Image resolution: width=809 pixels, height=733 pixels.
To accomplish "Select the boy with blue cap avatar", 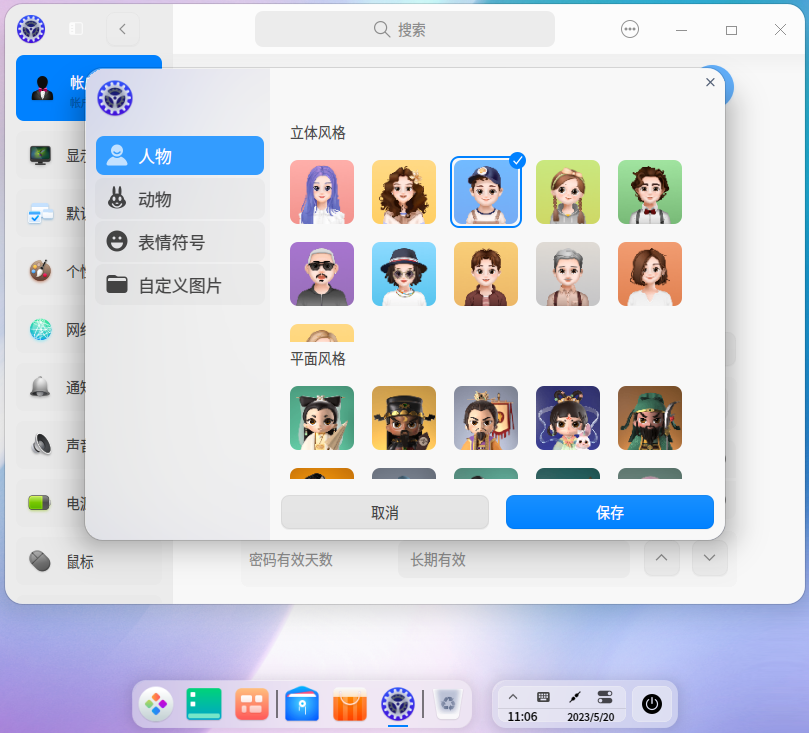I will [x=486, y=192].
